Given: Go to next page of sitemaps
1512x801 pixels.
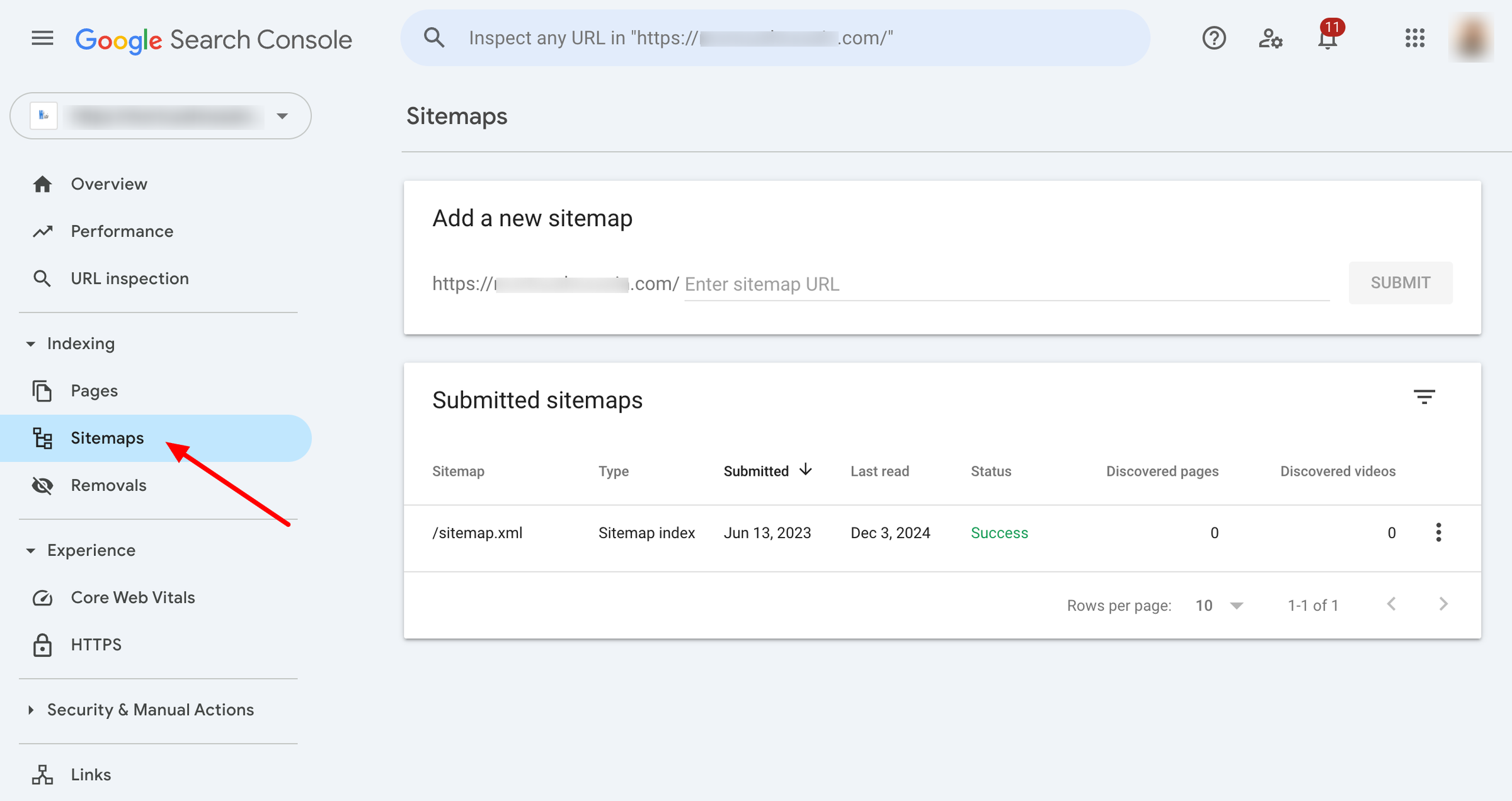Looking at the screenshot, I should pos(1443,604).
